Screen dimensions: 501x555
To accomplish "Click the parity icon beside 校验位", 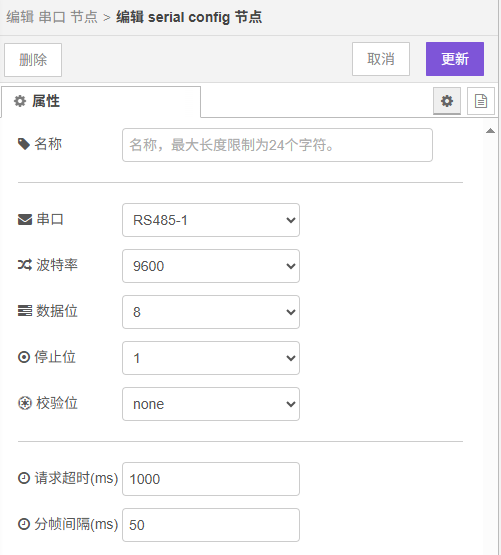I will 24,403.
